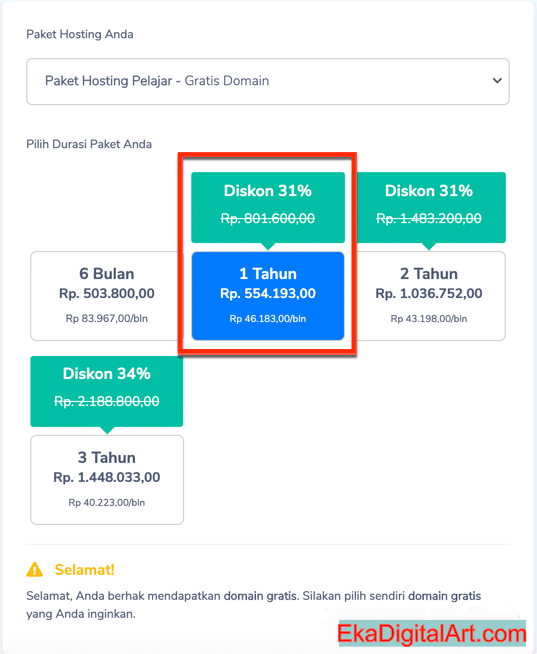Viewport: 537px width, 654px height.
Task: Select the 1 Tahun duration card
Action: (x=268, y=296)
